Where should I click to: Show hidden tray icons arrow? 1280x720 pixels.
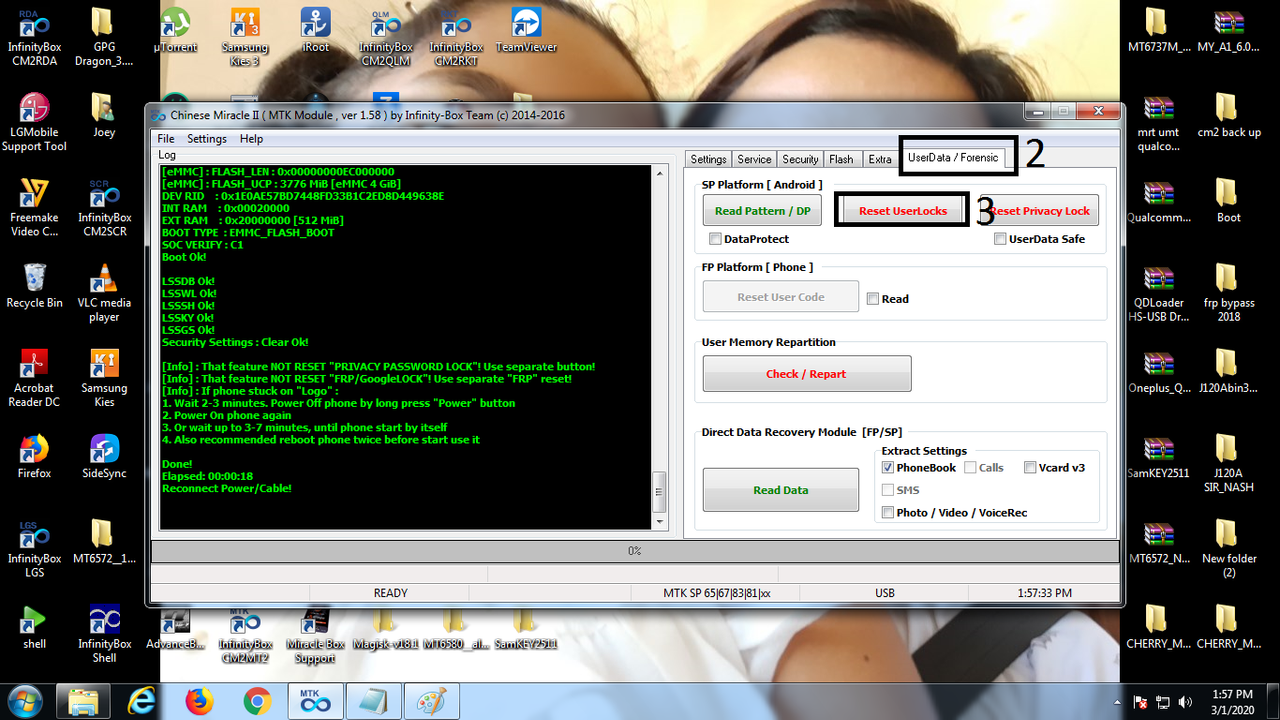point(1120,702)
